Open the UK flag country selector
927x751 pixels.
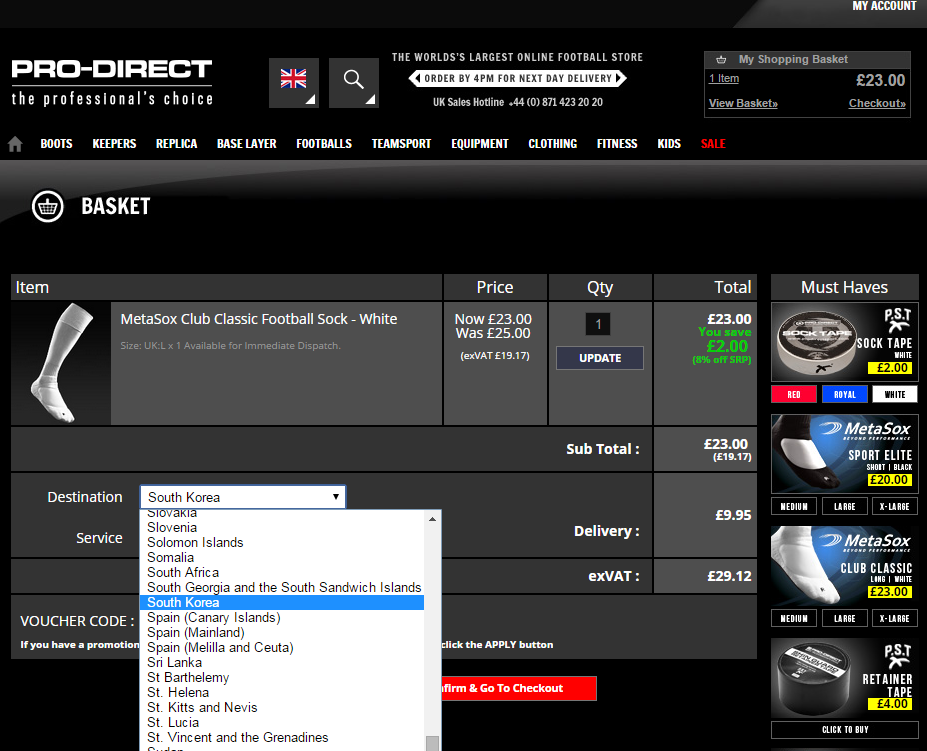pos(294,83)
